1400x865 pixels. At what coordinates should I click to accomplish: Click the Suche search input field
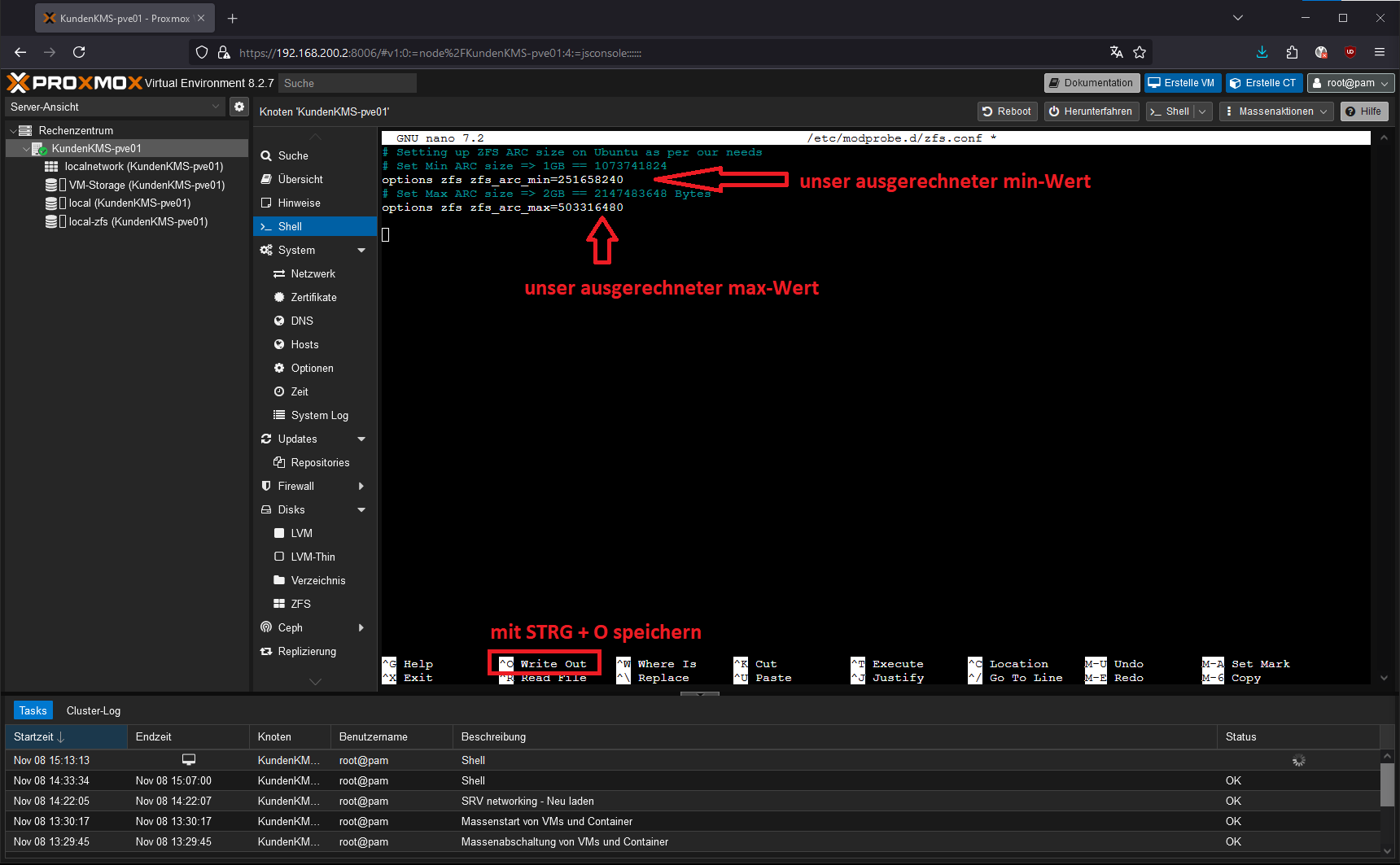click(347, 83)
